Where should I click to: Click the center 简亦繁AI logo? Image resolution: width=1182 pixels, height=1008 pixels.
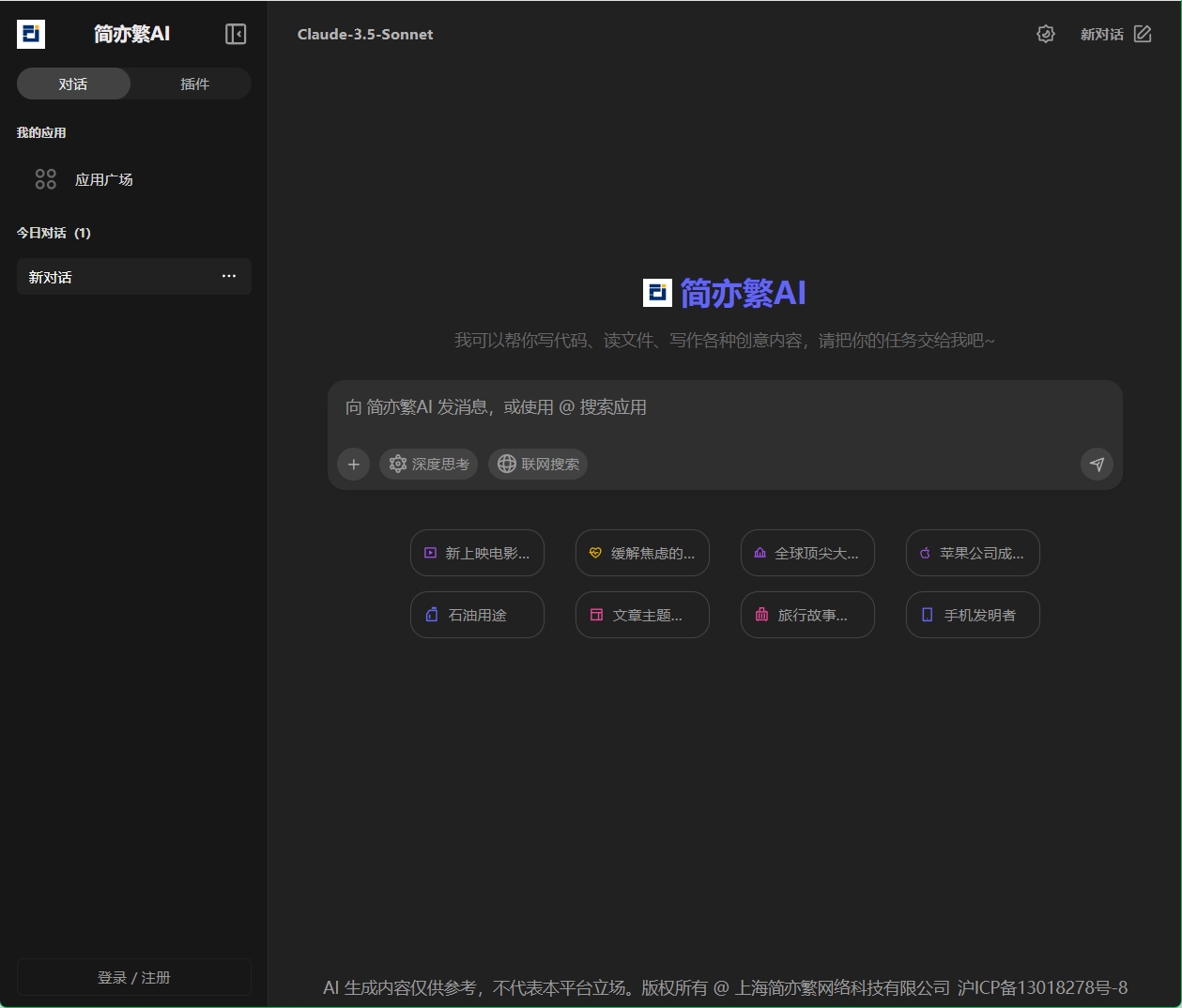[657, 293]
